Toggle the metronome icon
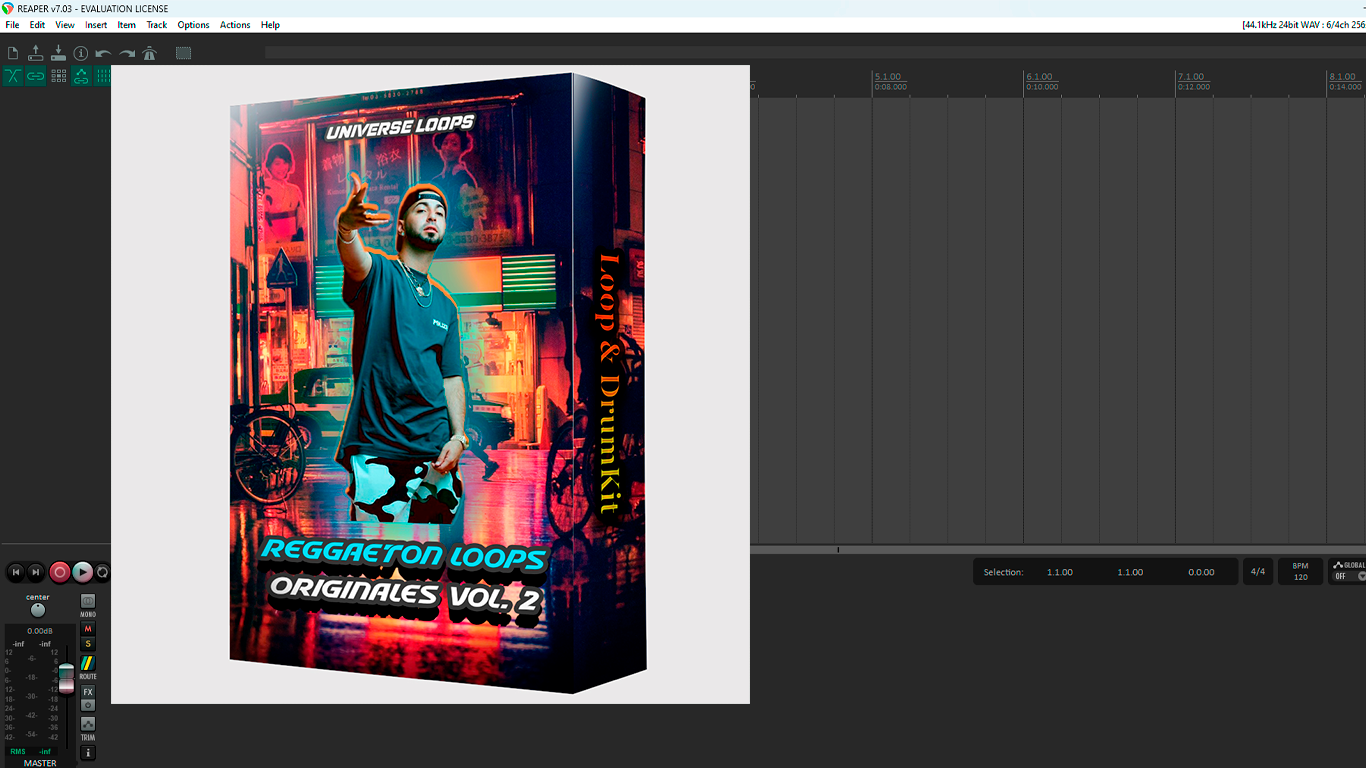The height and width of the screenshot is (768, 1366). pos(150,53)
